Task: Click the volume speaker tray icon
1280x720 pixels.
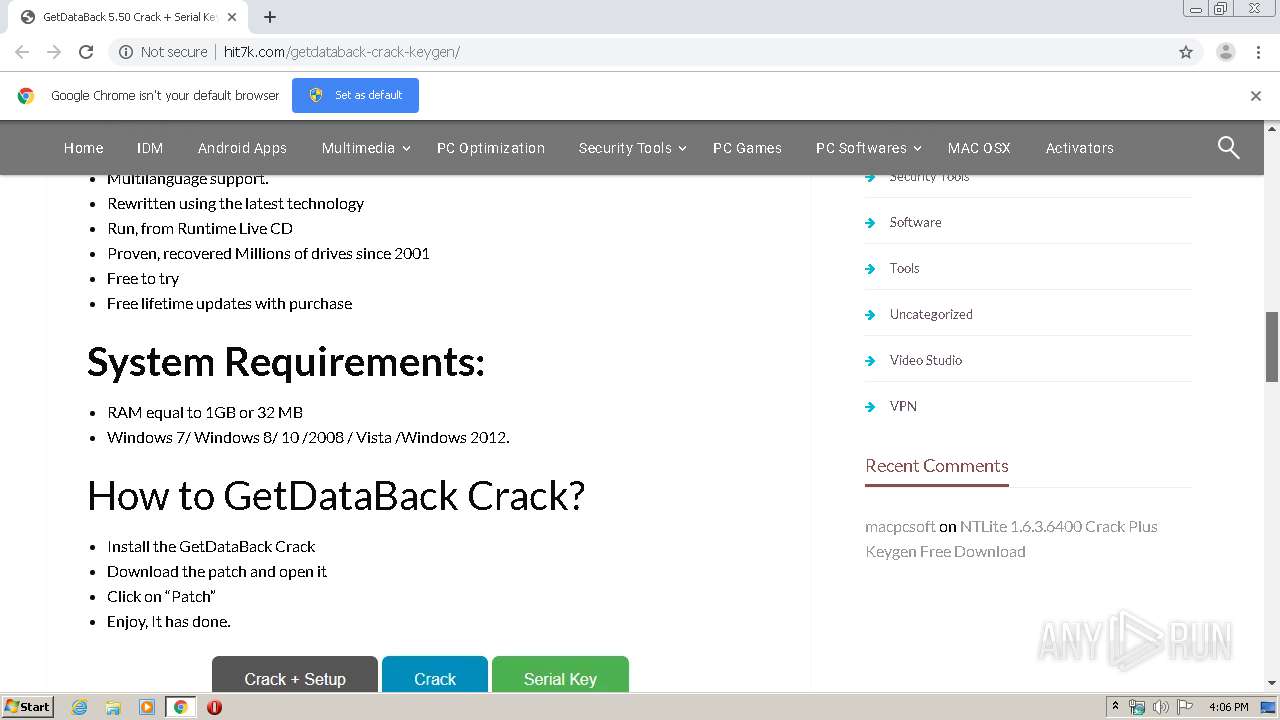Action: [1161, 707]
